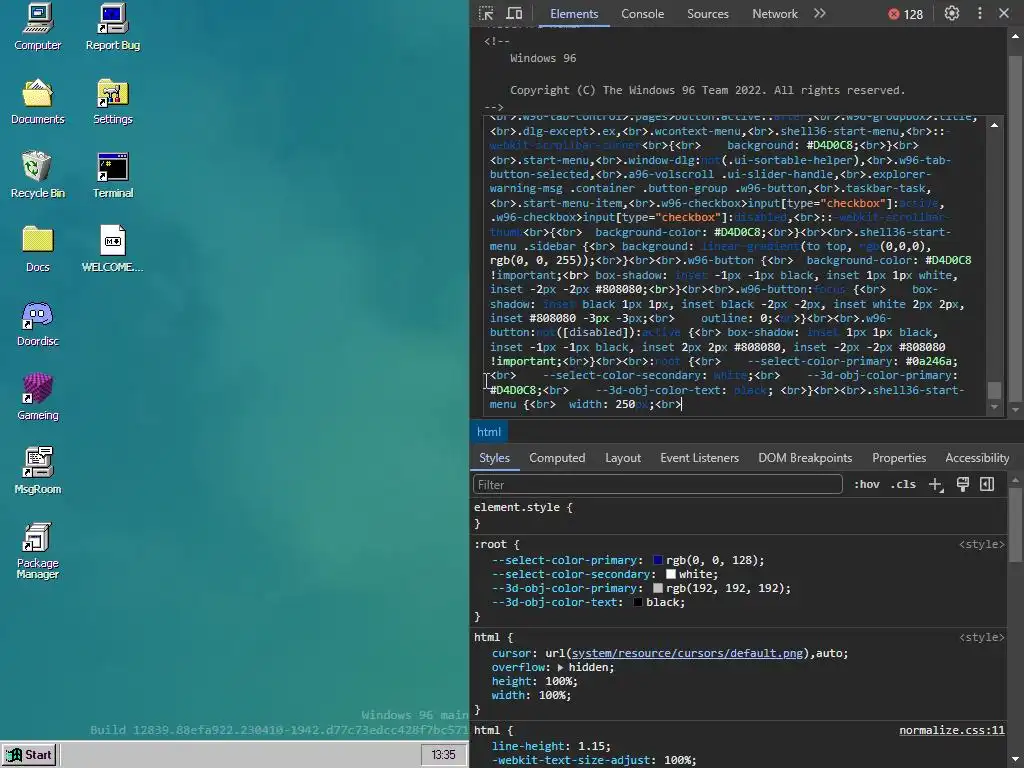Toggle the rendering emulations paintbrush icon
The height and width of the screenshot is (768, 1024).
click(x=963, y=484)
